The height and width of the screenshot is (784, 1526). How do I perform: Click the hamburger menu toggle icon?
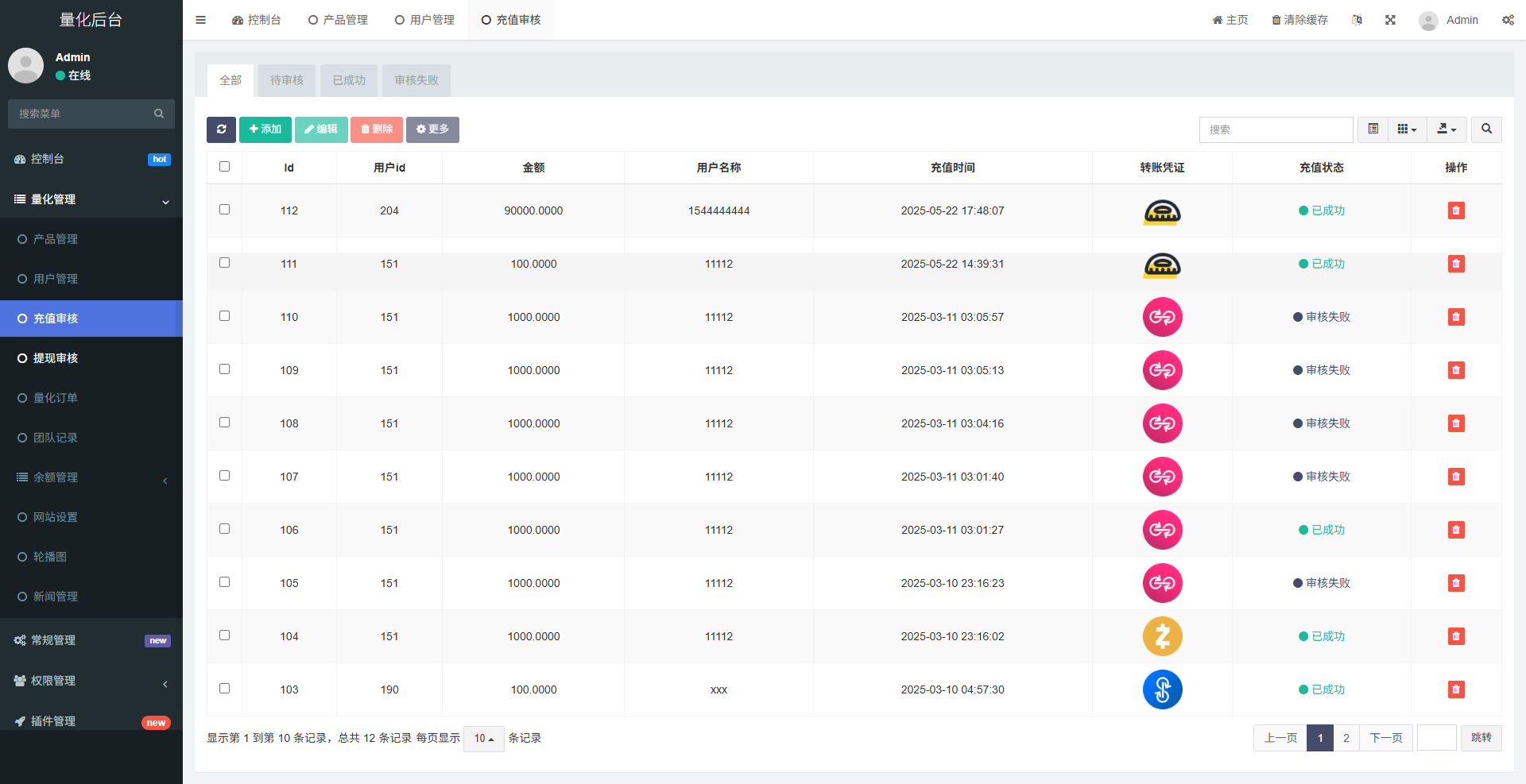click(200, 20)
